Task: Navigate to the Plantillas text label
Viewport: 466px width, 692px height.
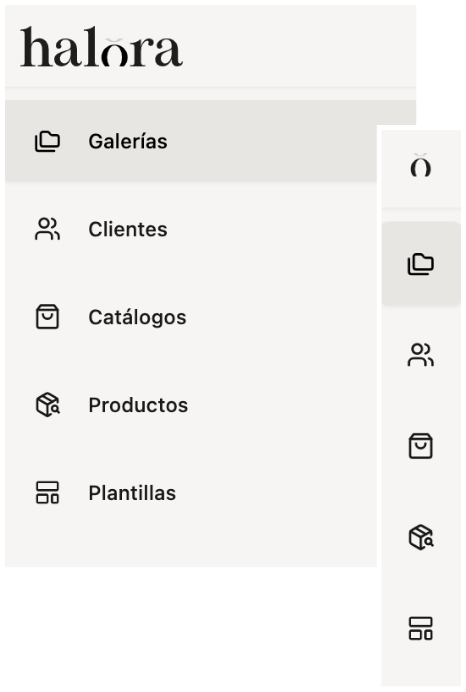Action: click(132, 493)
